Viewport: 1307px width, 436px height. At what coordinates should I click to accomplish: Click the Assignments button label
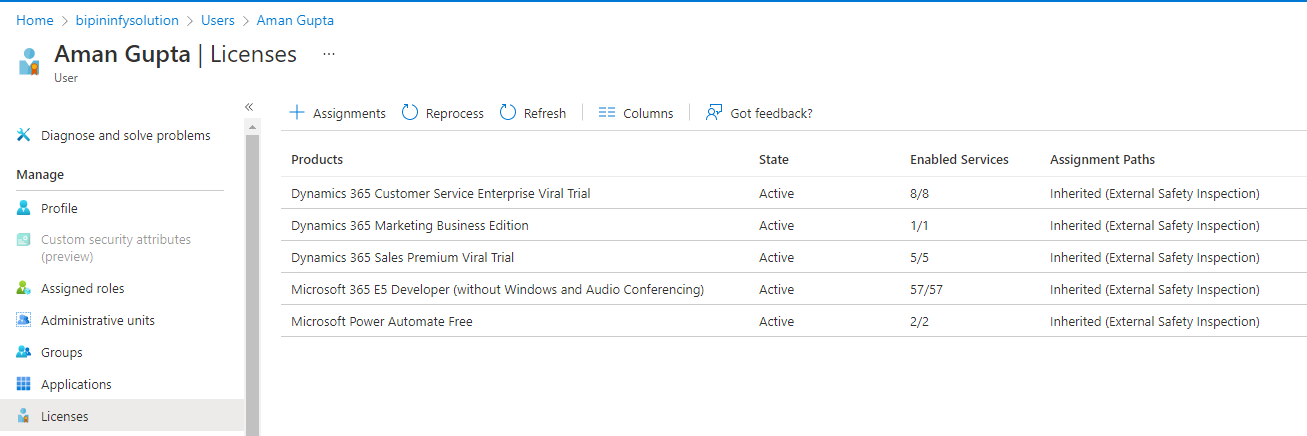coord(349,113)
